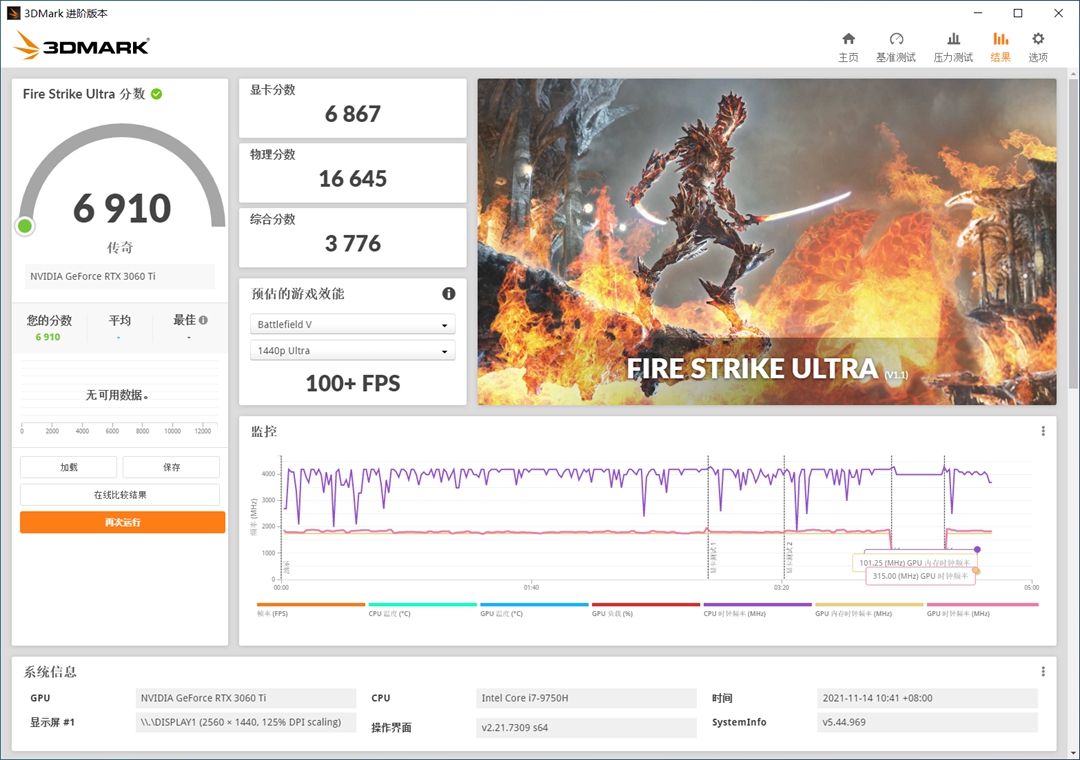Click the 在线比较结果 button
Image resolution: width=1080 pixels, height=760 pixels.
click(x=120, y=495)
